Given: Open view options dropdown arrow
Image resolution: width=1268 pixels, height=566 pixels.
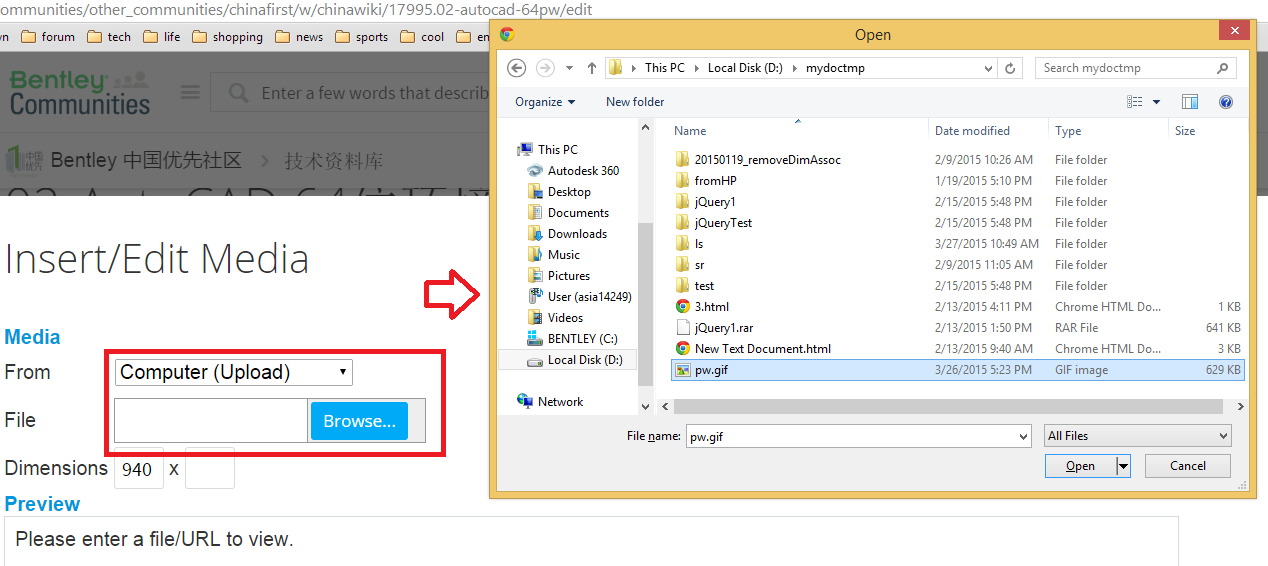Looking at the screenshot, I should [x=1156, y=102].
